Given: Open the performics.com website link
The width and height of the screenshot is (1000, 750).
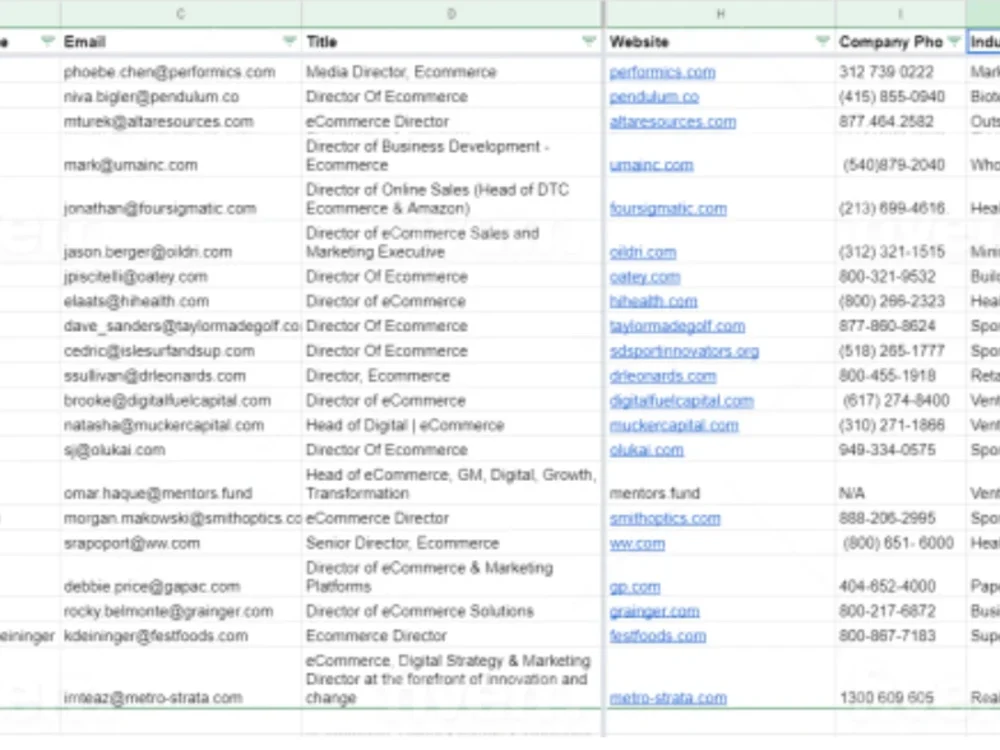Looking at the screenshot, I should coord(662,72).
